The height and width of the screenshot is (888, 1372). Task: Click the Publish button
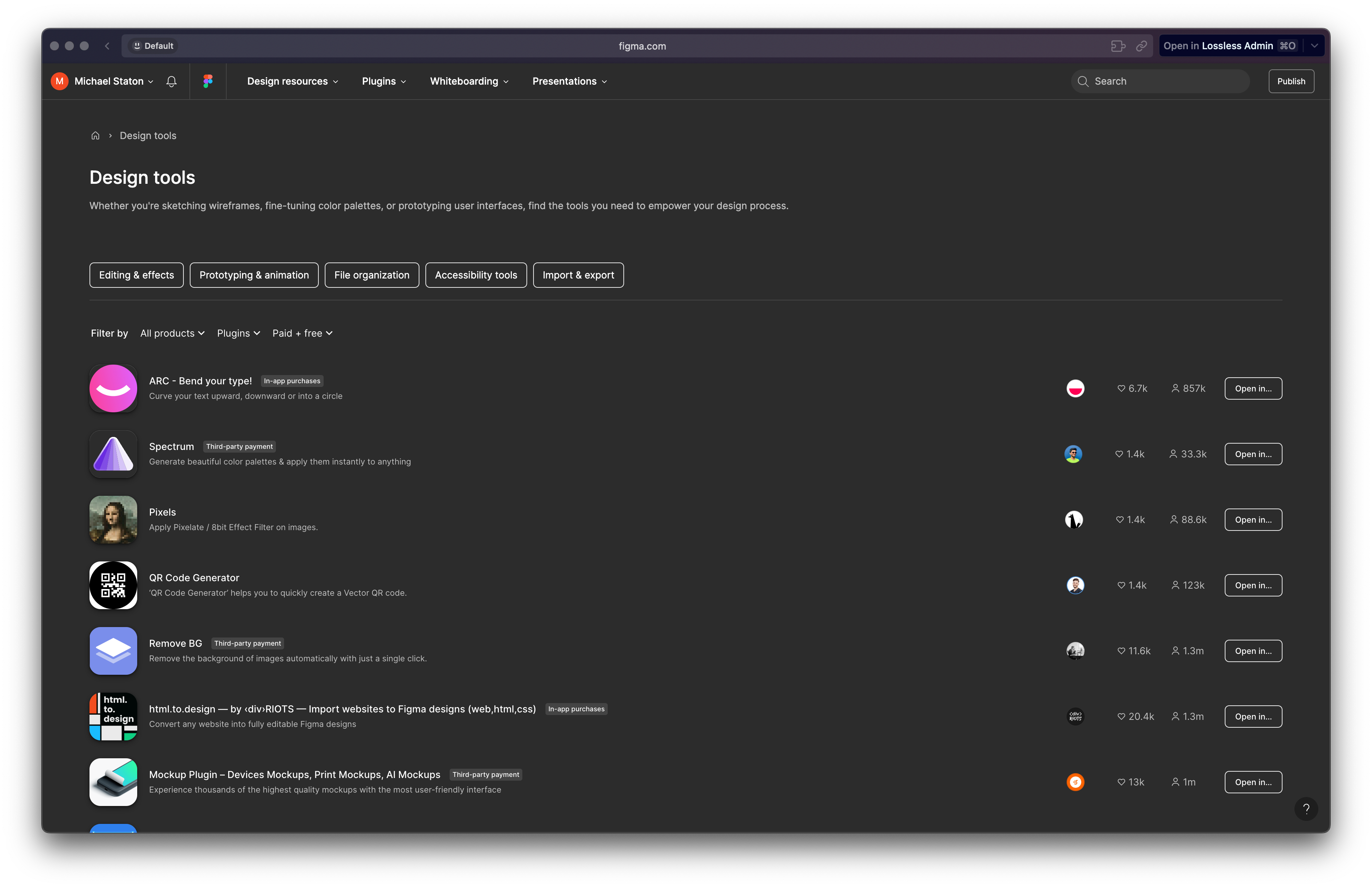[x=1291, y=81]
